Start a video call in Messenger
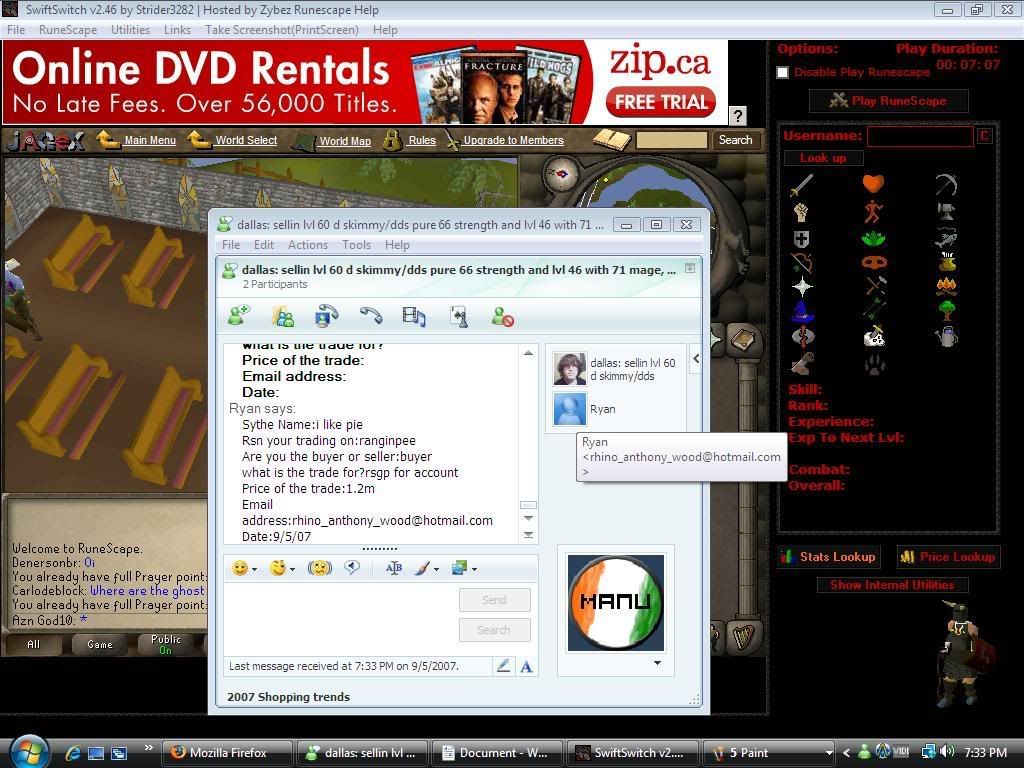Image resolution: width=1024 pixels, height=768 pixels. click(327, 316)
